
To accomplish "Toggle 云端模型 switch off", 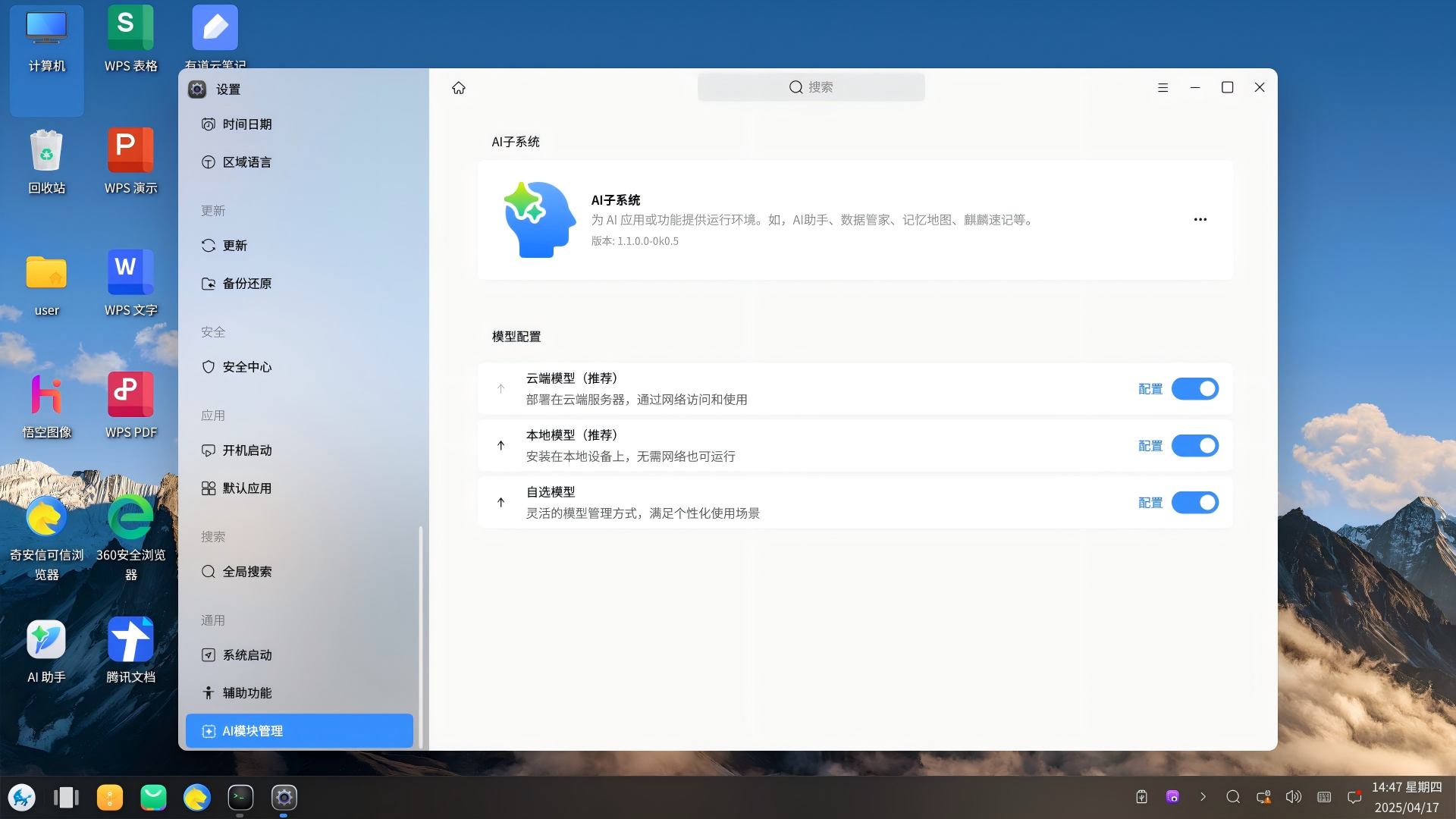I will (x=1195, y=389).
